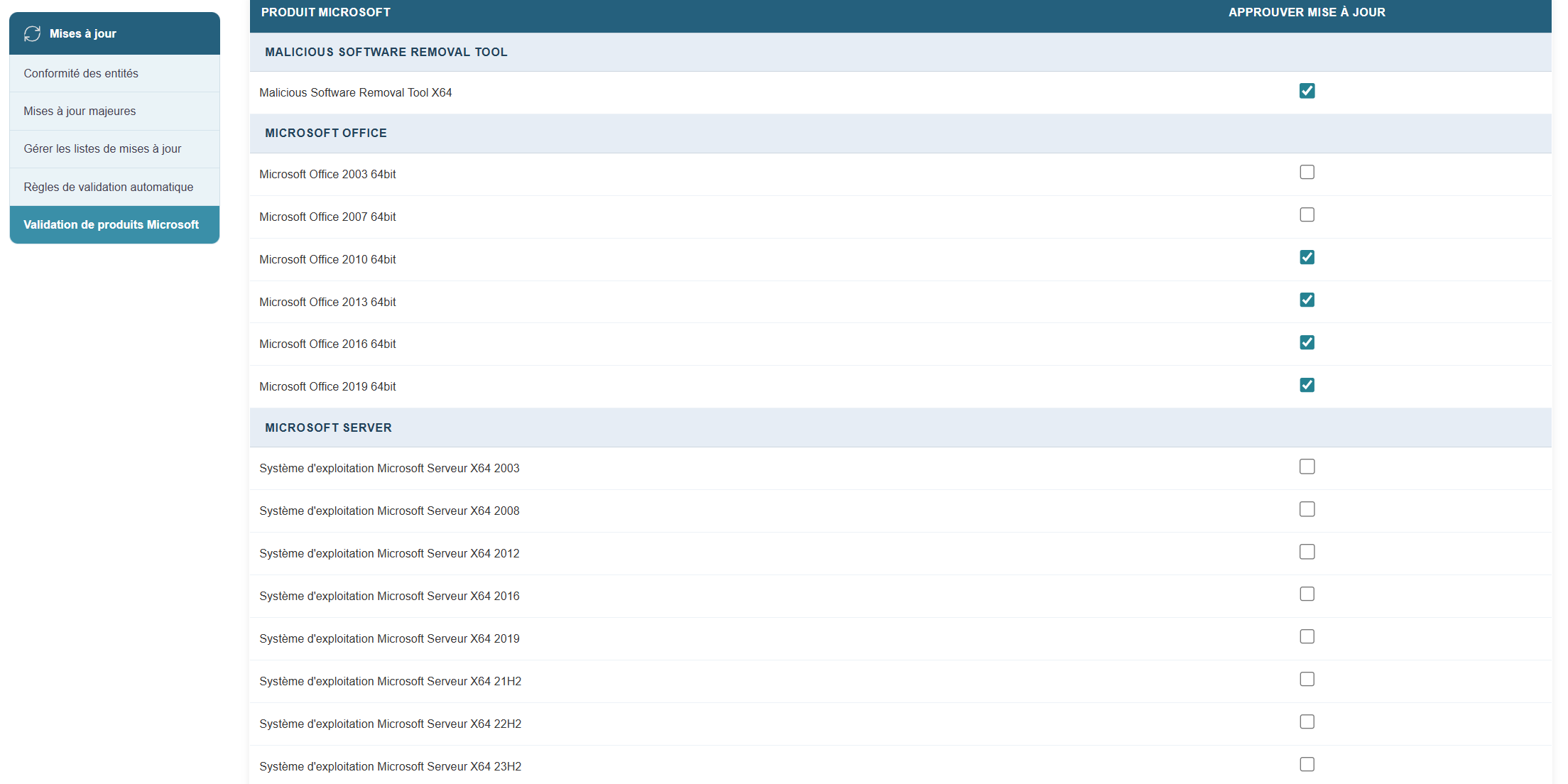Open Mises à jour majeures section
Screen dimensions: 1568x784
(x=80, y=111)
